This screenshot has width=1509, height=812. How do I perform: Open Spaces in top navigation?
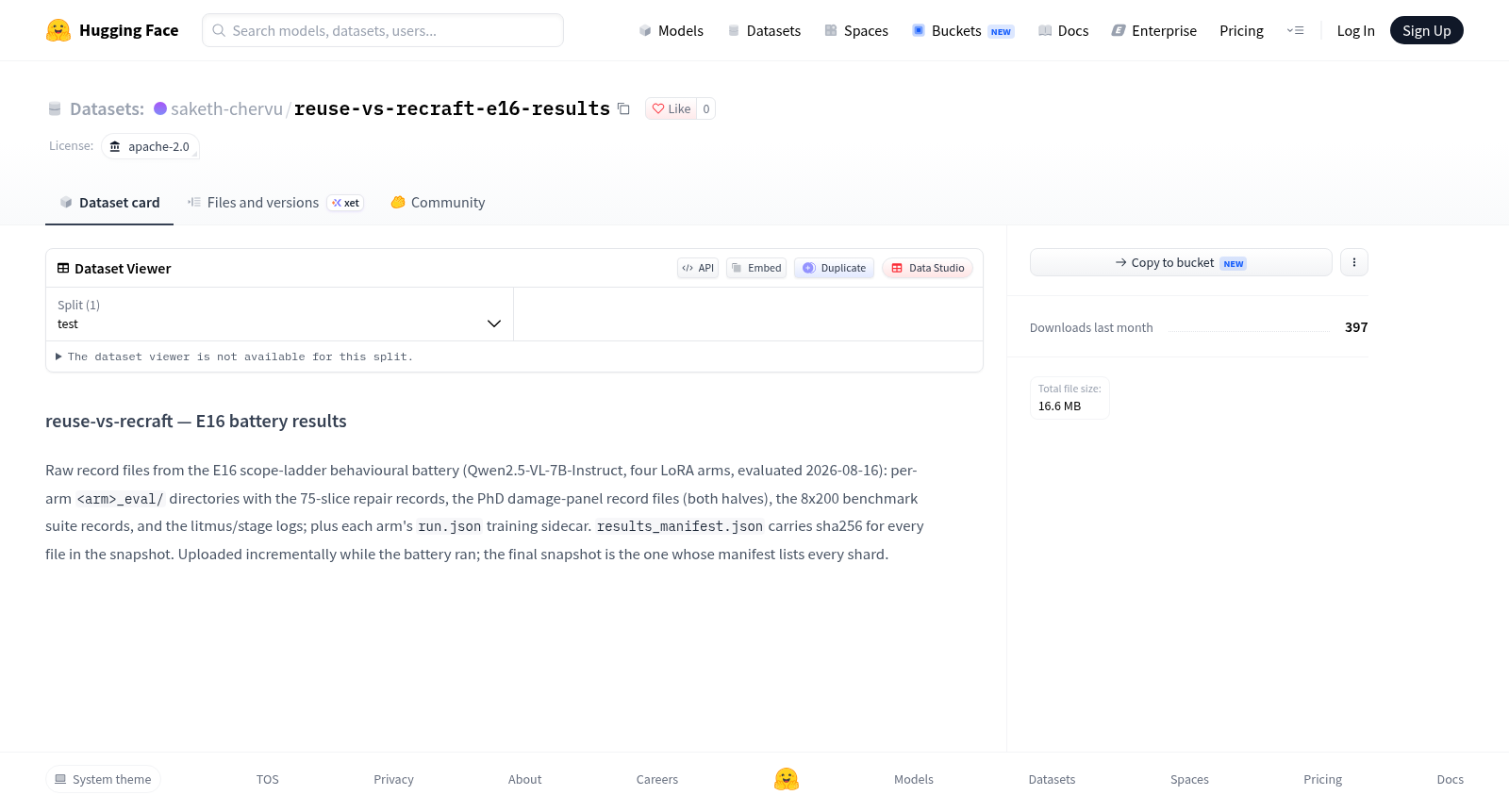coord(856,30)
